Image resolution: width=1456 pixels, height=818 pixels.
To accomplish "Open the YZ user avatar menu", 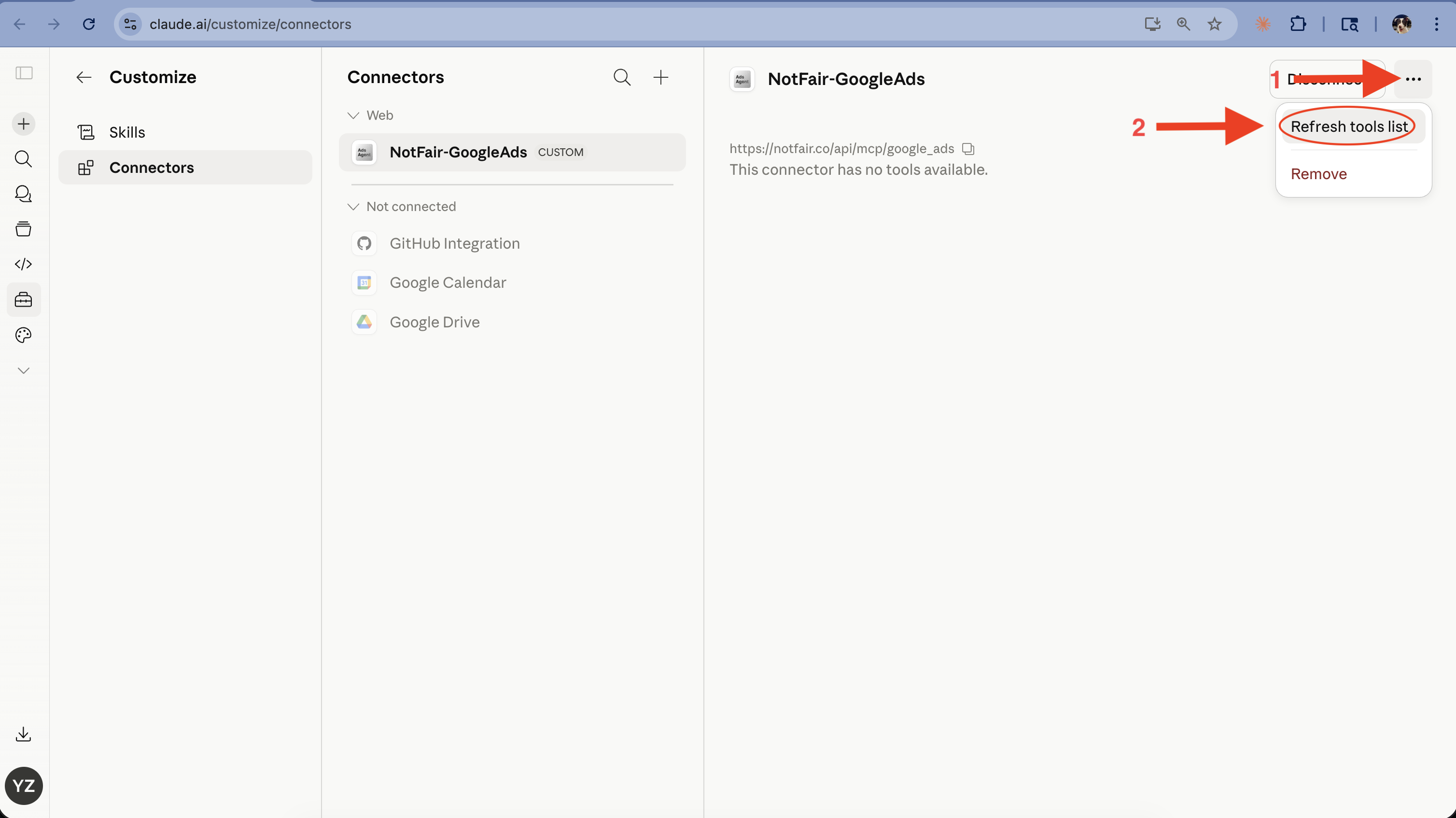I will coord(24,785).
